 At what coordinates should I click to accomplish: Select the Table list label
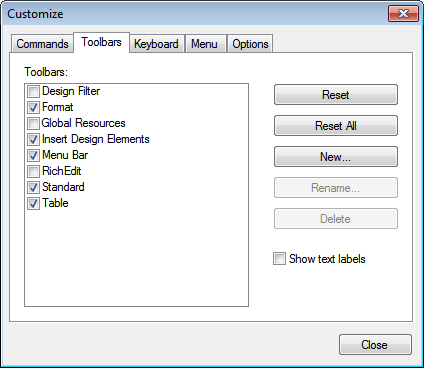(x=55, y=203)
